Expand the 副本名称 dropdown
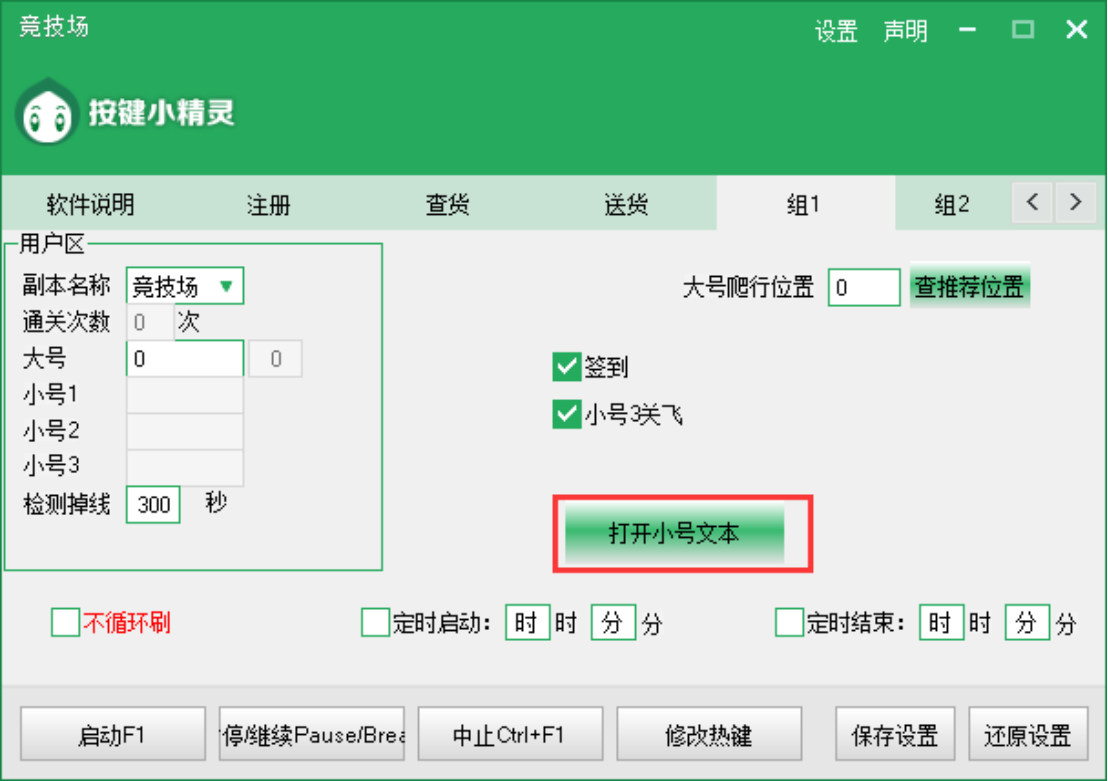 pos(185,287)
